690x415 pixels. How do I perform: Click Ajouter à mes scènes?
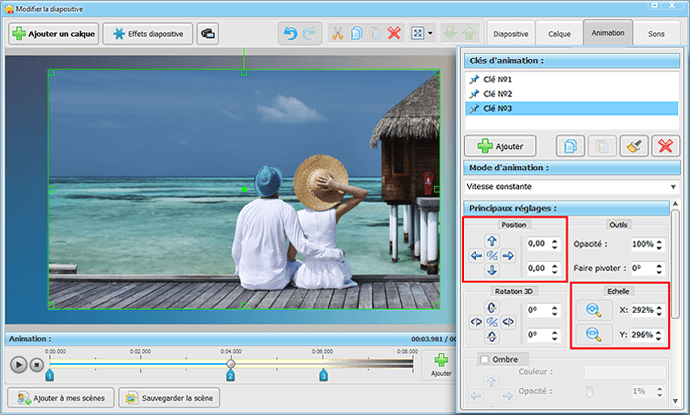point(61,398)
